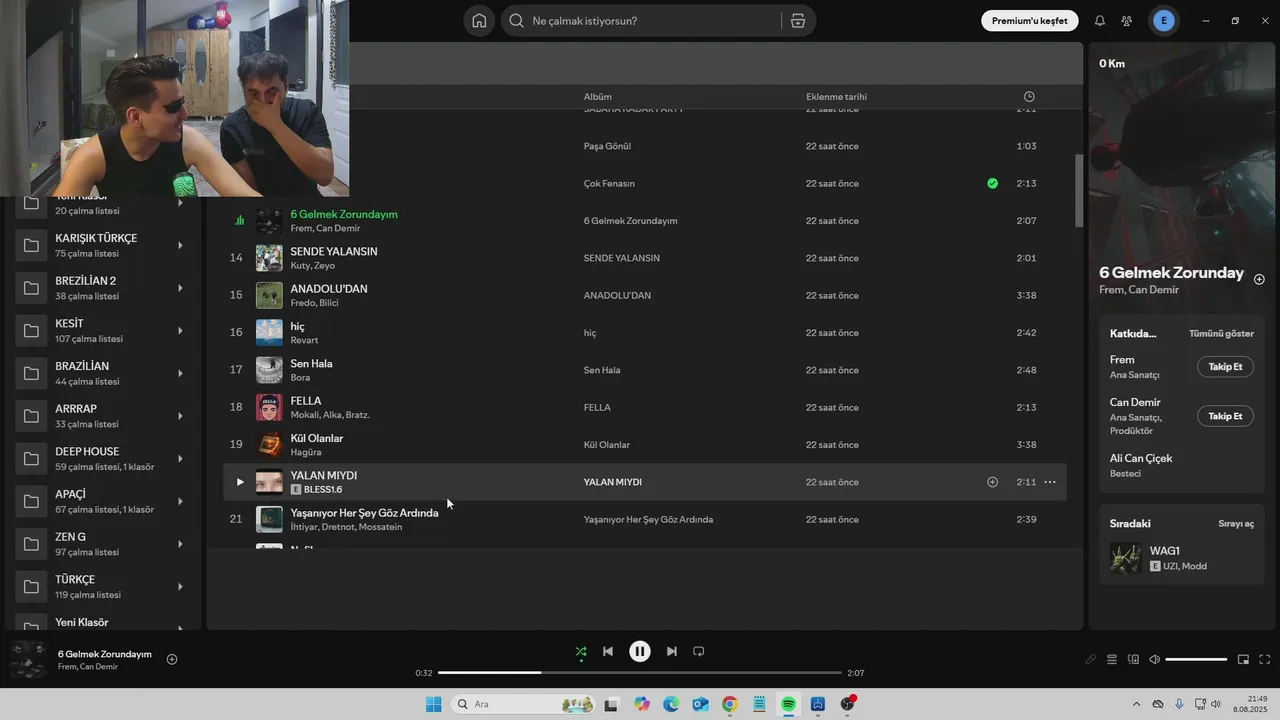Seek on the playback progress bar
This screenshot has width=1280, height=720.
(x=640, y=673)
